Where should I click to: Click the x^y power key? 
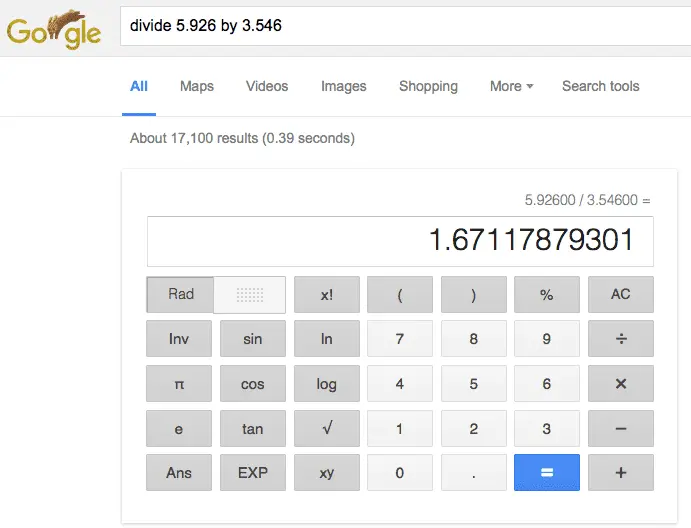[x=327, y=472]
